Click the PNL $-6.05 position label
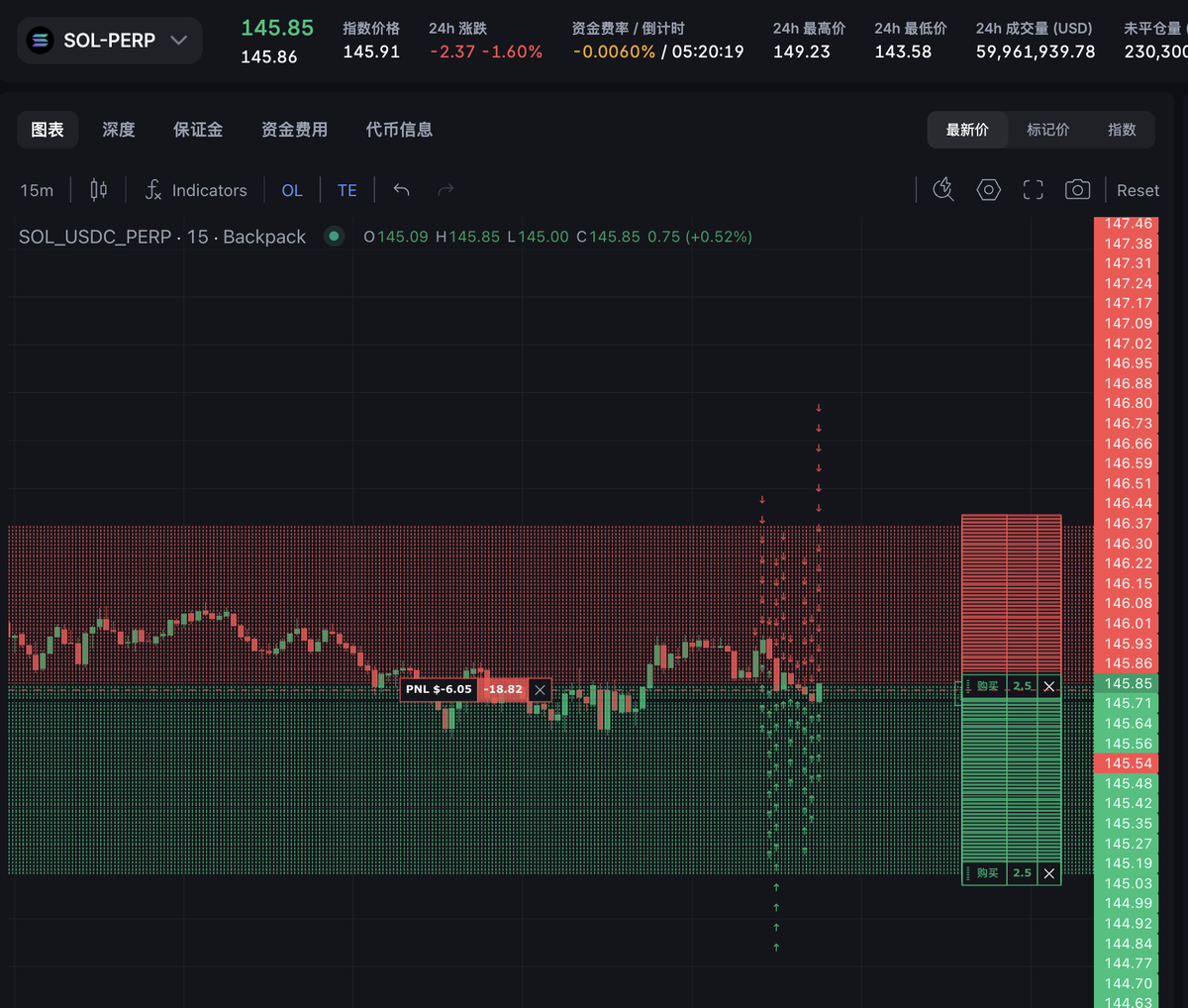This screenshot has width=1188, height=1008. 439,689
